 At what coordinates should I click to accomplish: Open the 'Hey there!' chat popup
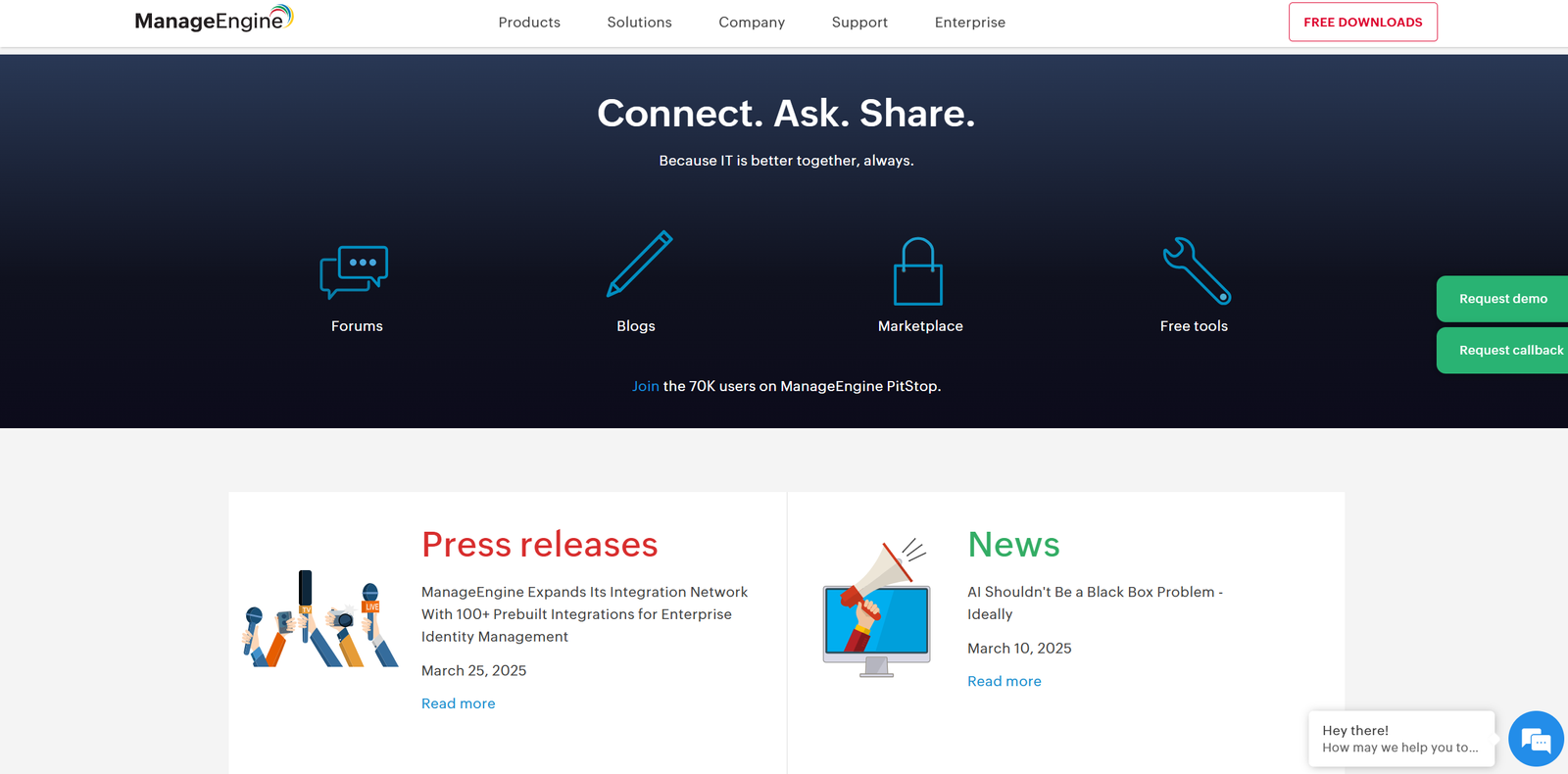coord(1401,739)
